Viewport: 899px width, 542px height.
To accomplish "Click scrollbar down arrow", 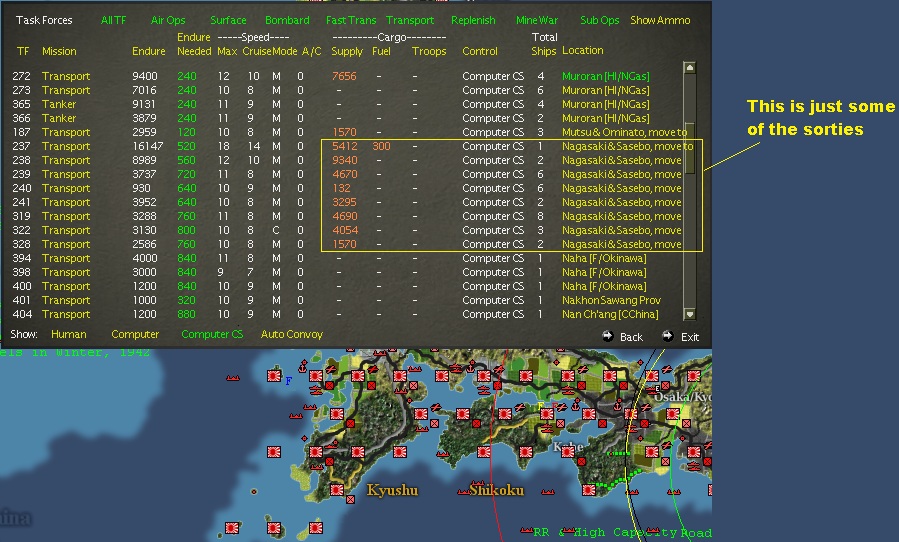I will point(690,314).
